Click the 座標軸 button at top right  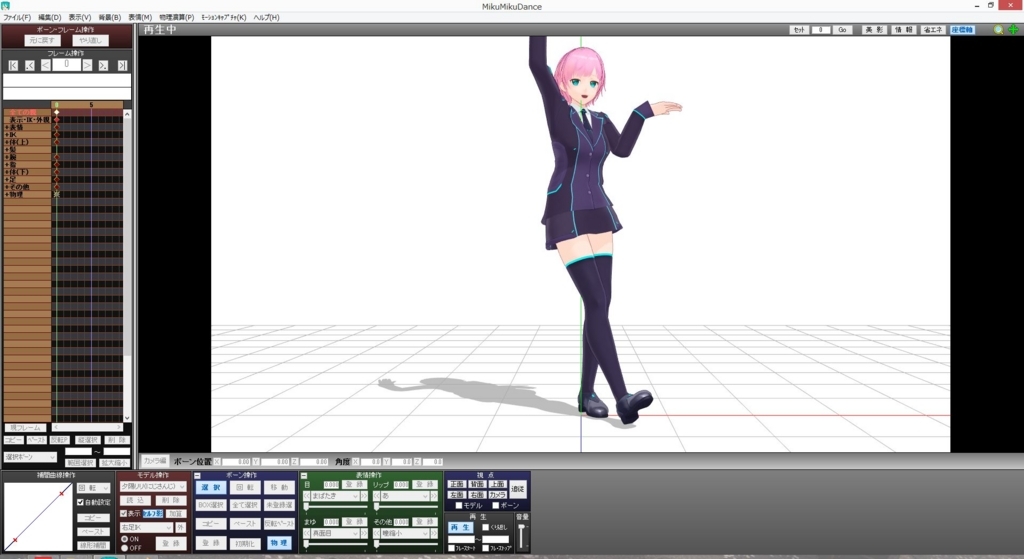tap(962, 30)
